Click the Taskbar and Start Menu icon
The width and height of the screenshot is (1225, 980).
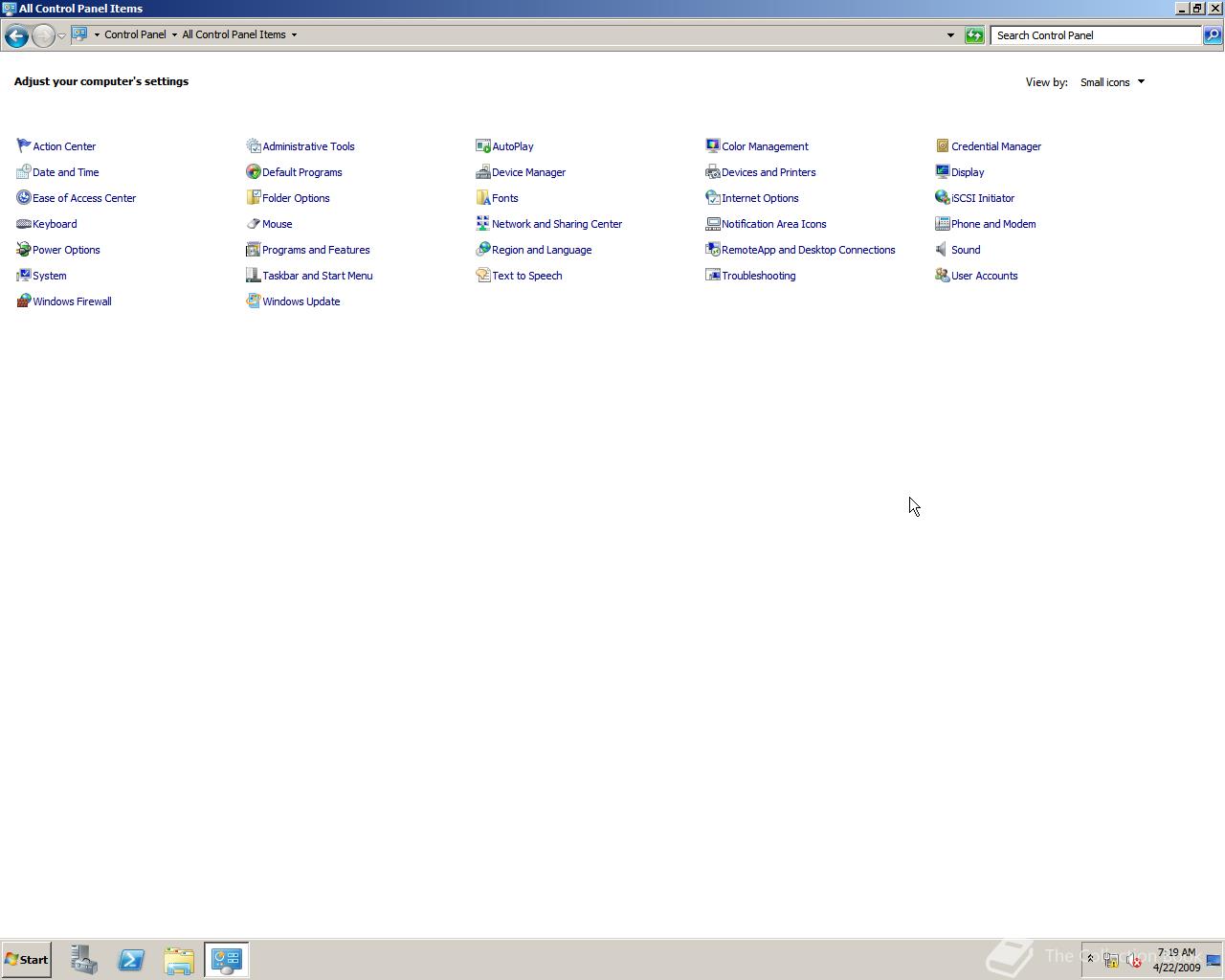[254, 276]
